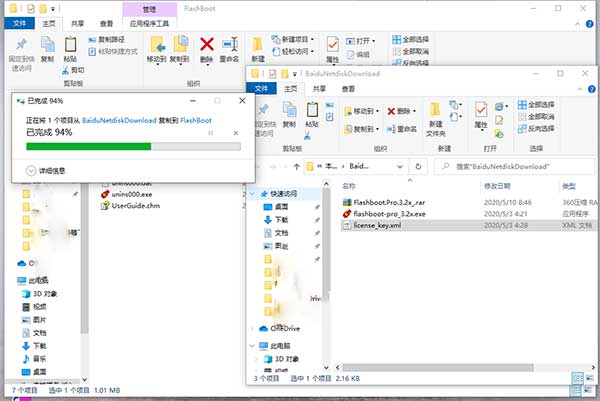Click 剪切 scissors in the FlashBoot window
This screenshot has height=401, width=600.
point(73,70)
